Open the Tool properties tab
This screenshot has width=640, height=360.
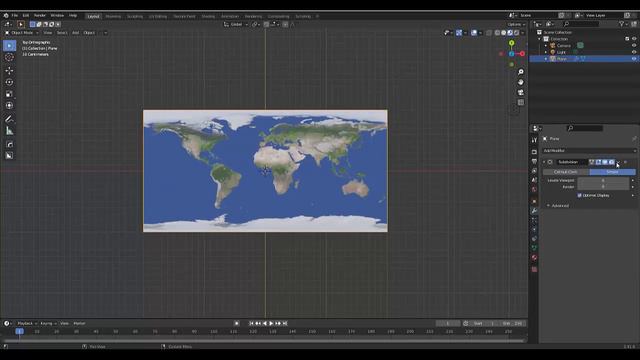click(534, 140)
